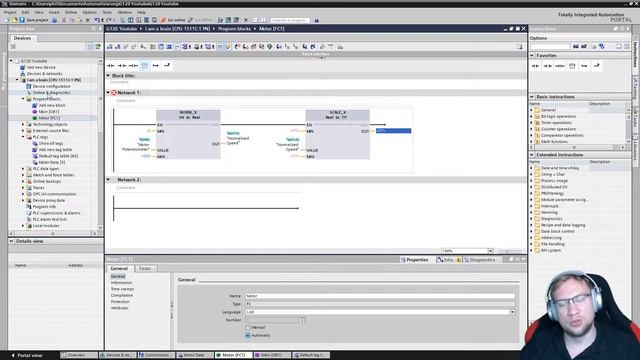Select Time stamps in properties navigation
This screenshot has height=360, width=640.
click(122, 289)
